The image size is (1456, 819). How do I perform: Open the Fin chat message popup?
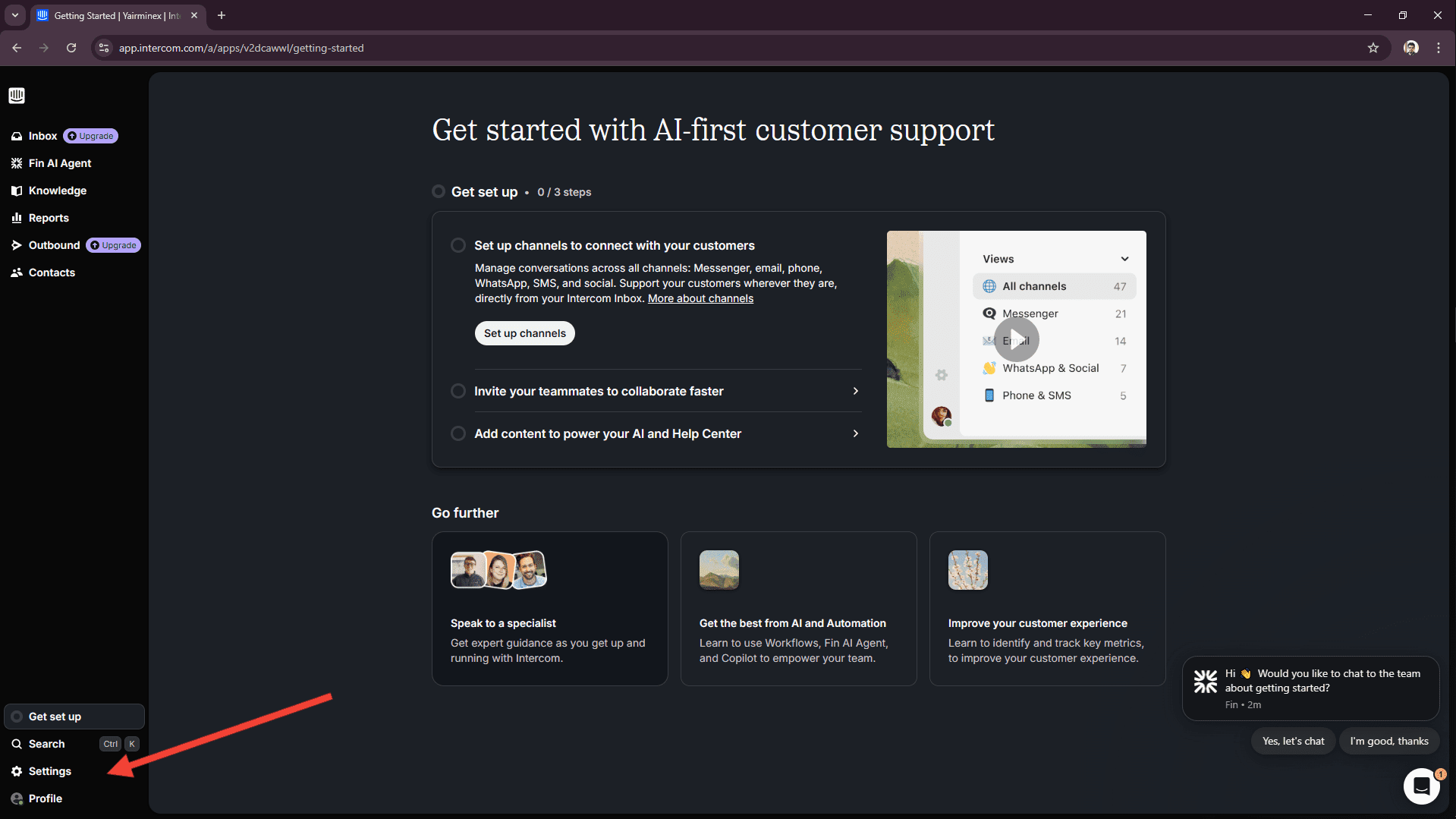coord(1310,688)
